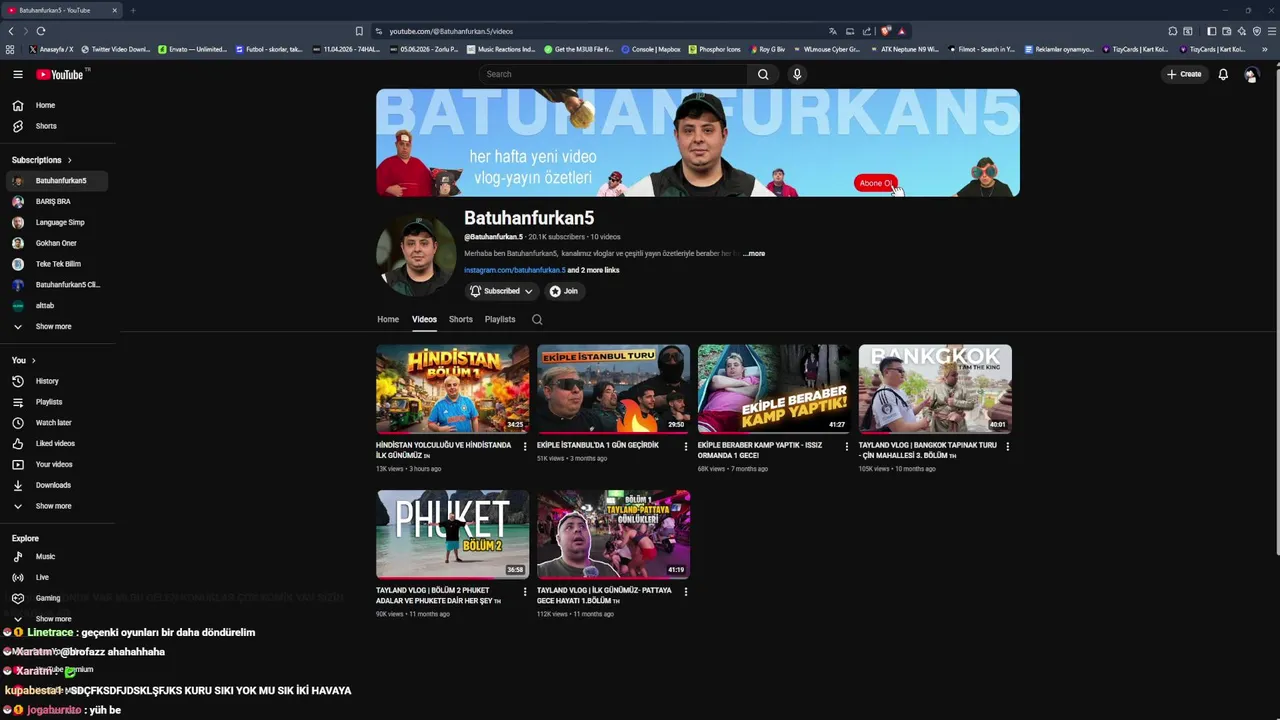The height and width of the screenshot is (720, 1280).
Task: Play Hindistan Bölüm 1 video thumbnail
Action: click(x=452, y=389)
